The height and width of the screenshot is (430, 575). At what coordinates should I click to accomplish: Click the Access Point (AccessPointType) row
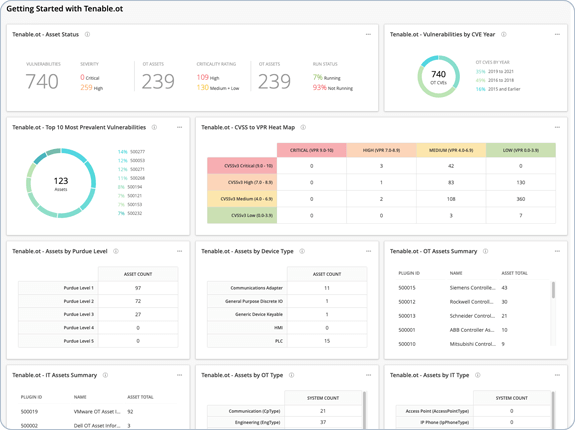473,411
